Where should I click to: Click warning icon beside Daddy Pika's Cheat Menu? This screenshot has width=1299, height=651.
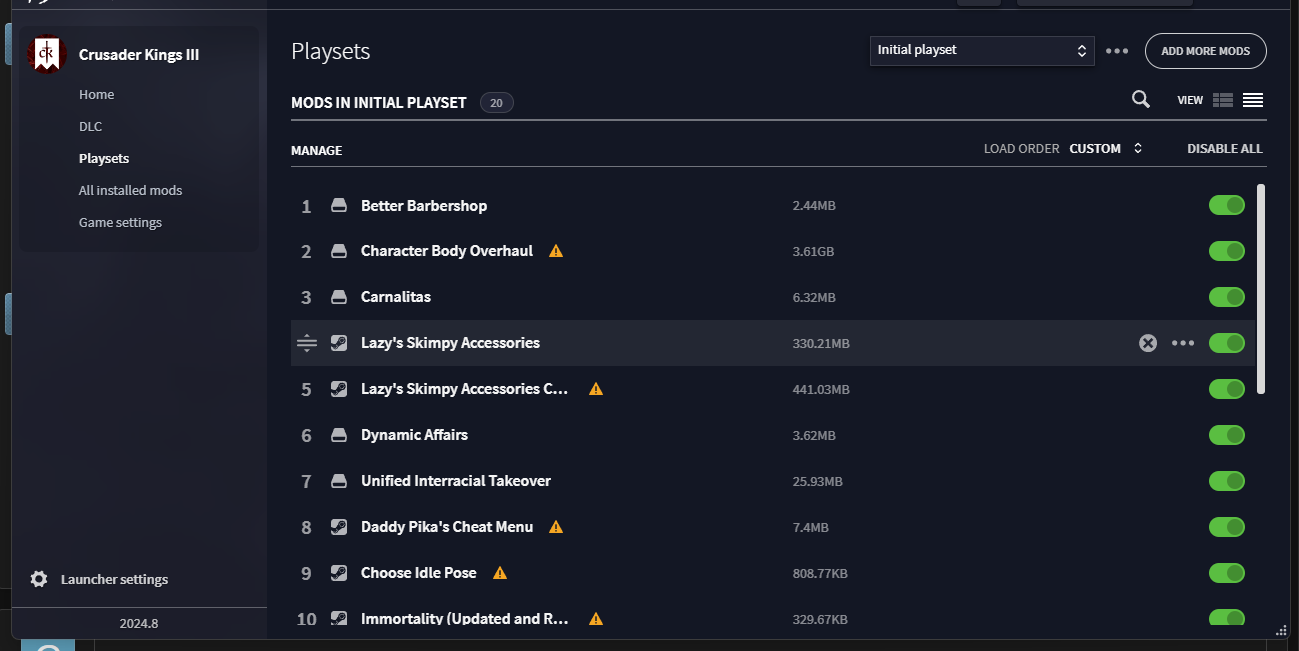(x=556, y=527)
